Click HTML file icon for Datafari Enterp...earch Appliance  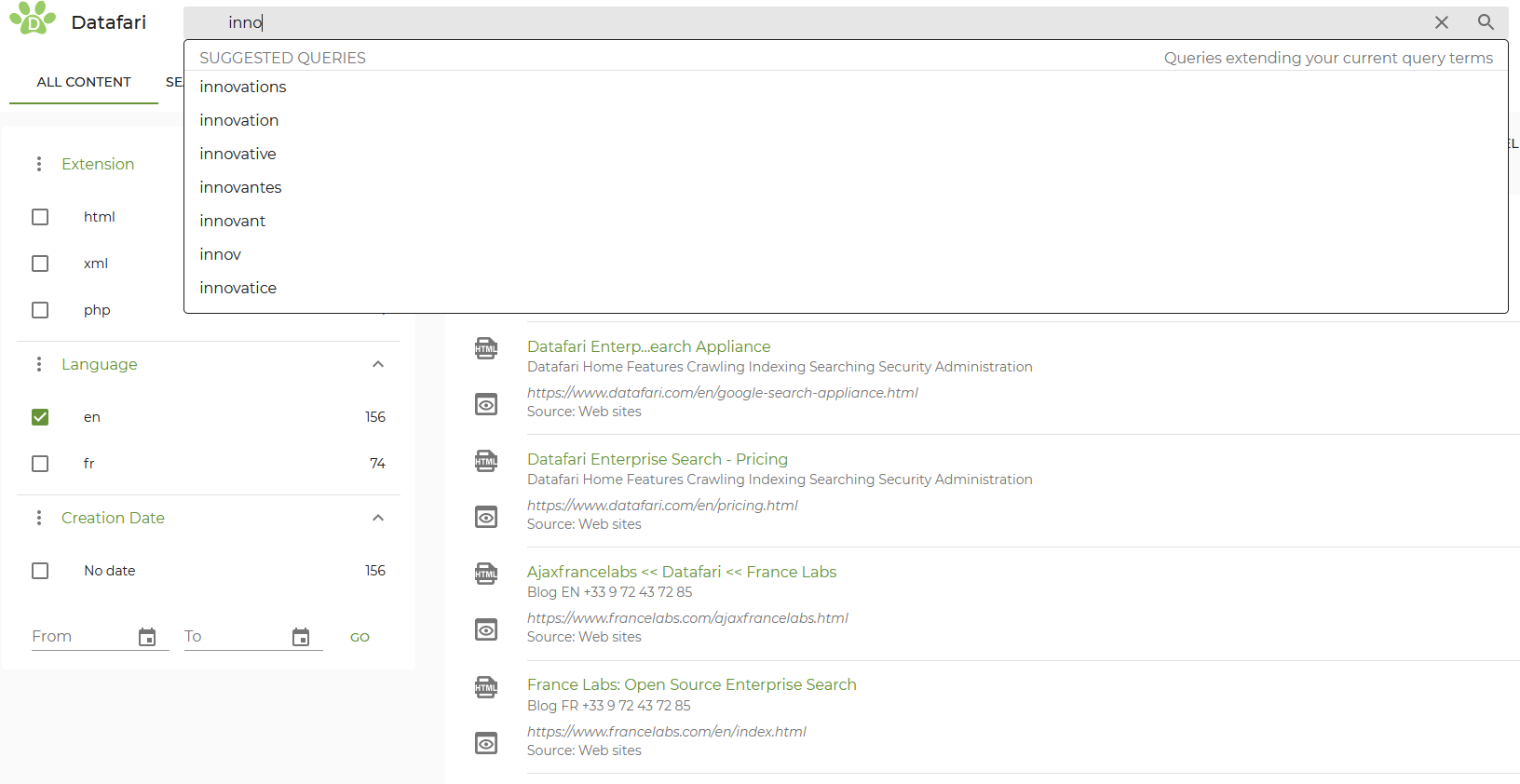point(486,348)
